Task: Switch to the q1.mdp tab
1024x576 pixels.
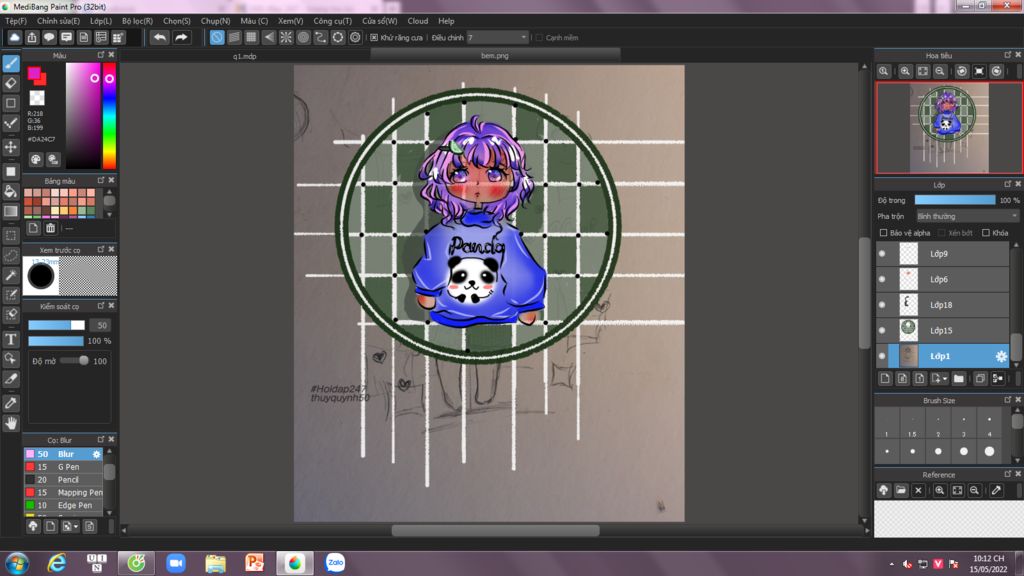Action: [x=245, y=56]
